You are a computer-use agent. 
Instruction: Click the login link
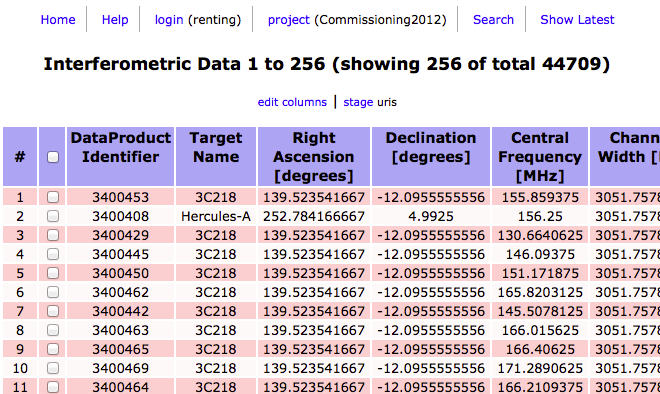coord(169,20)
